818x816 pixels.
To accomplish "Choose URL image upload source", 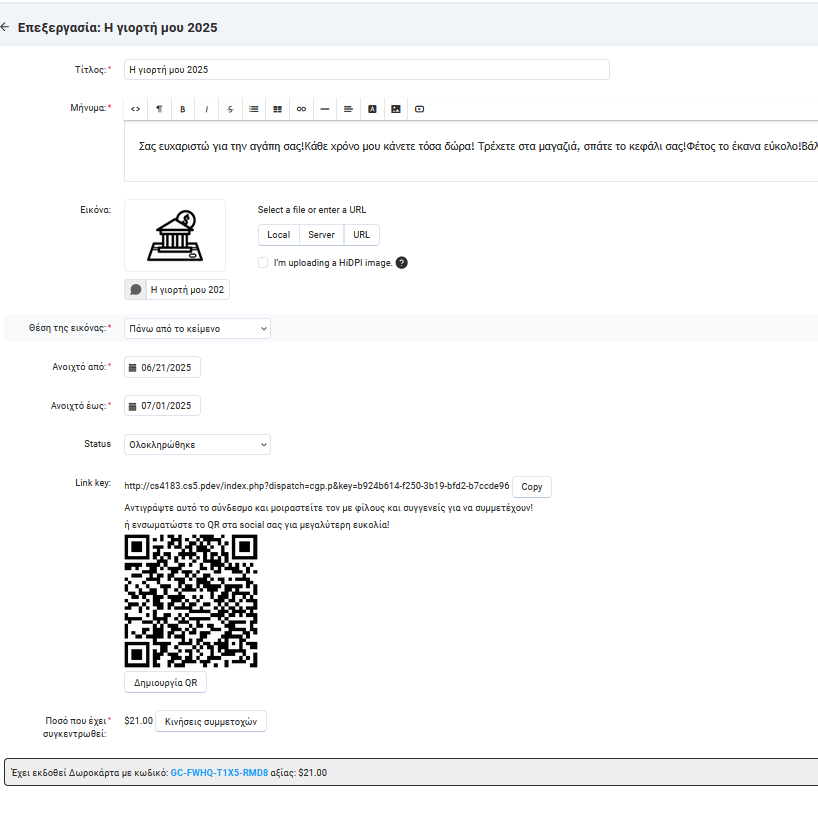I will 362,235.
